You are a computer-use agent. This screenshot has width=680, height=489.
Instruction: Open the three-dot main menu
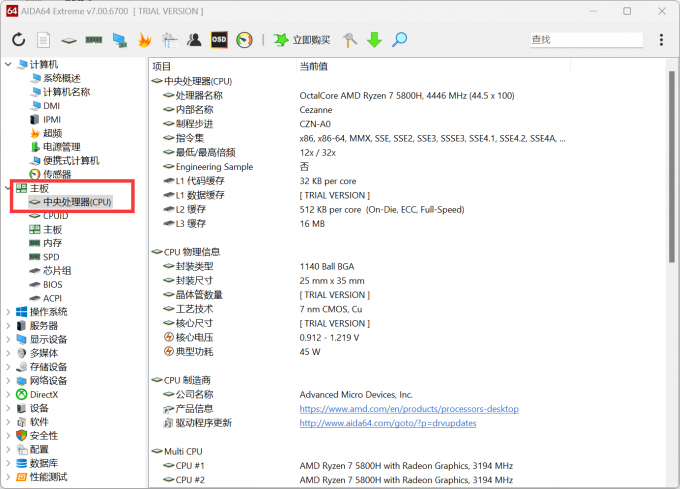[661, 40]
